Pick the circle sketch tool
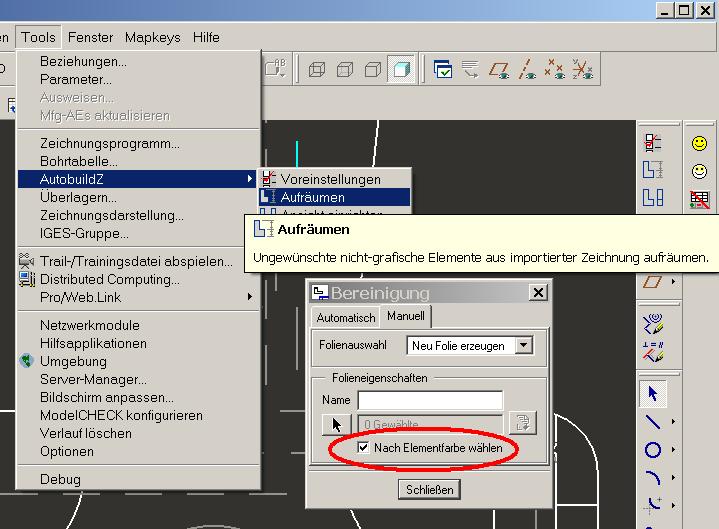The height and width of the screenshot is (529, 719). coord(653,450)
